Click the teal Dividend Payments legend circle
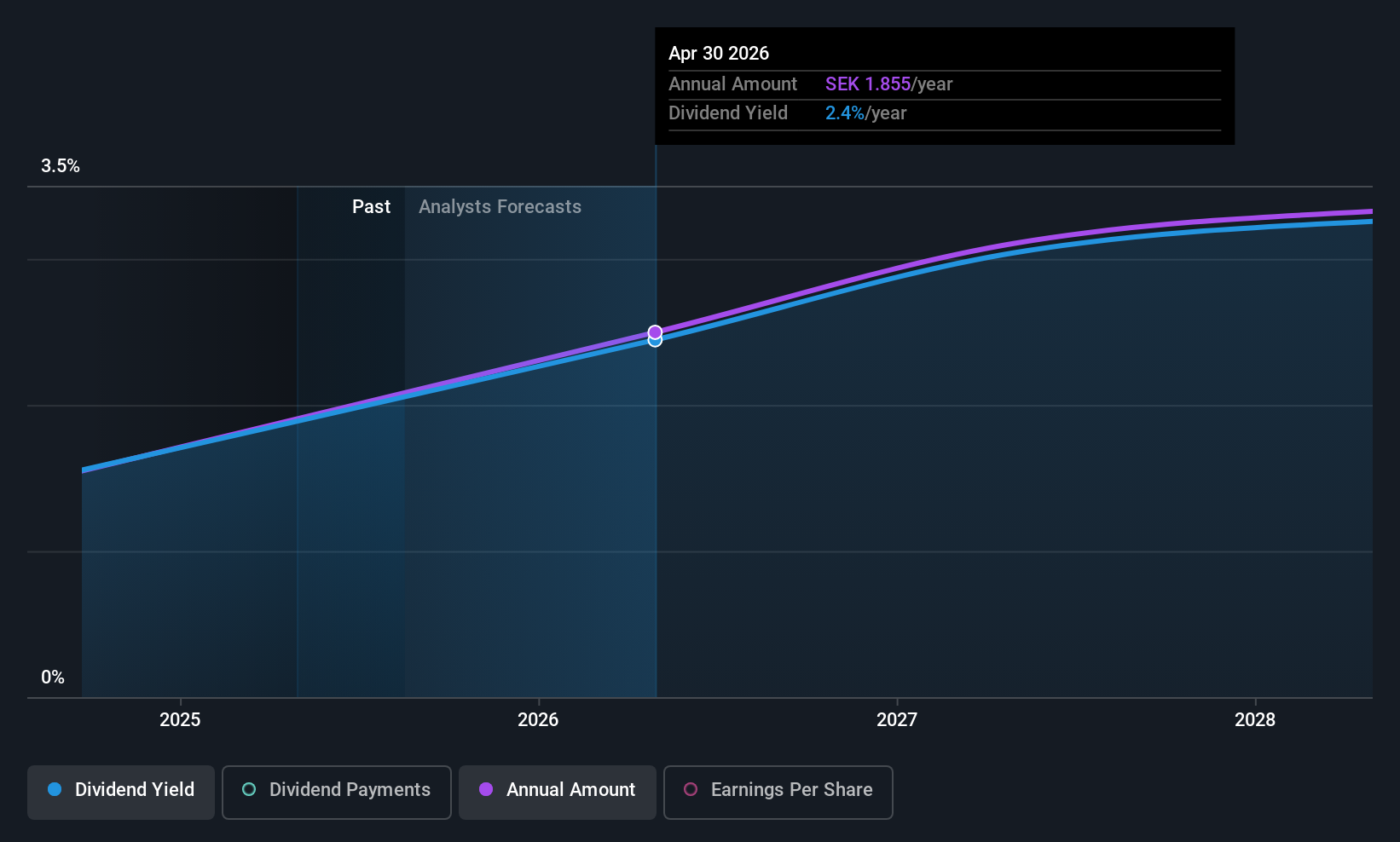This screenshot has width=1400, height=842. pos(249,789)
